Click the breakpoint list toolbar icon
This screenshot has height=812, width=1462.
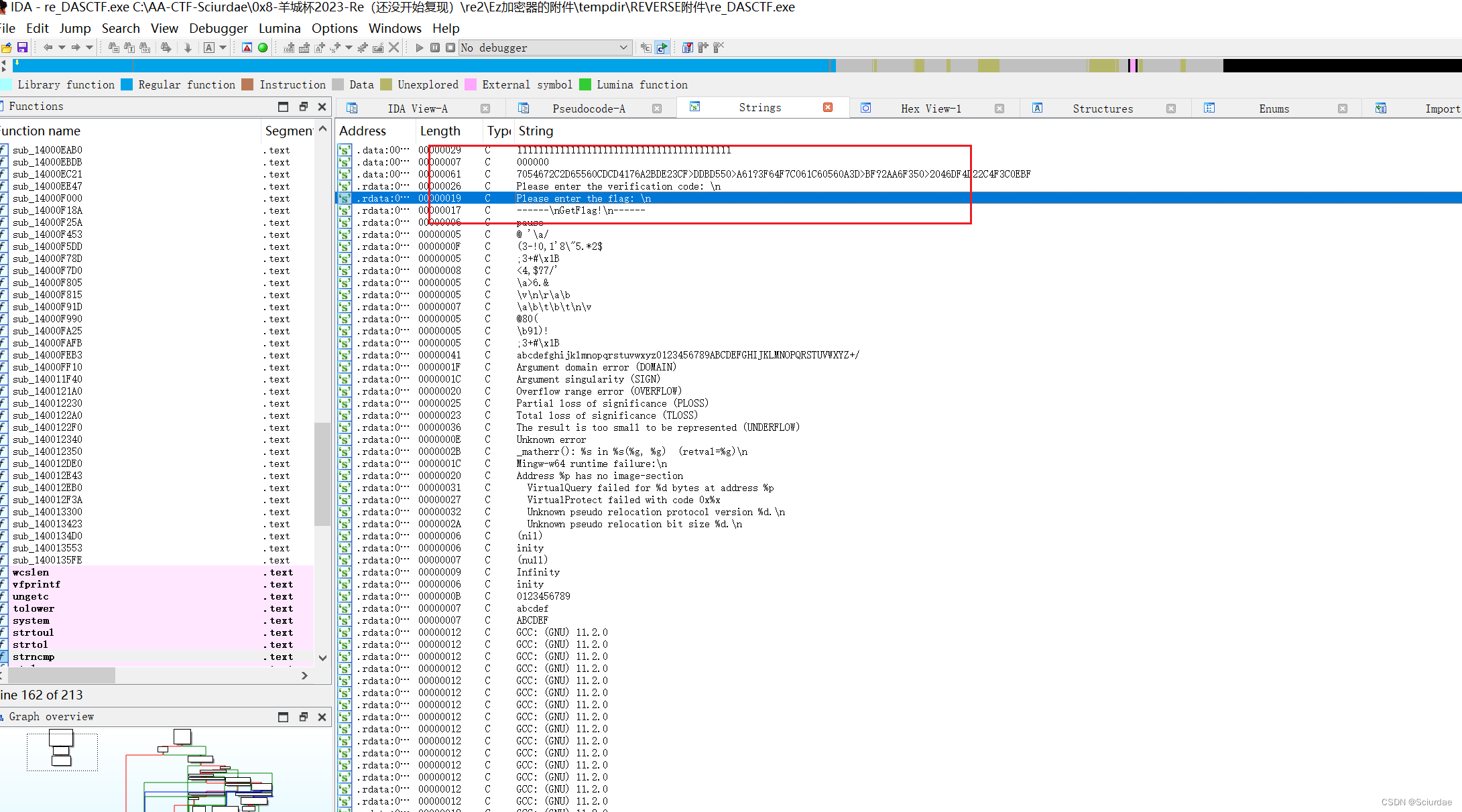tap(688, 48)
